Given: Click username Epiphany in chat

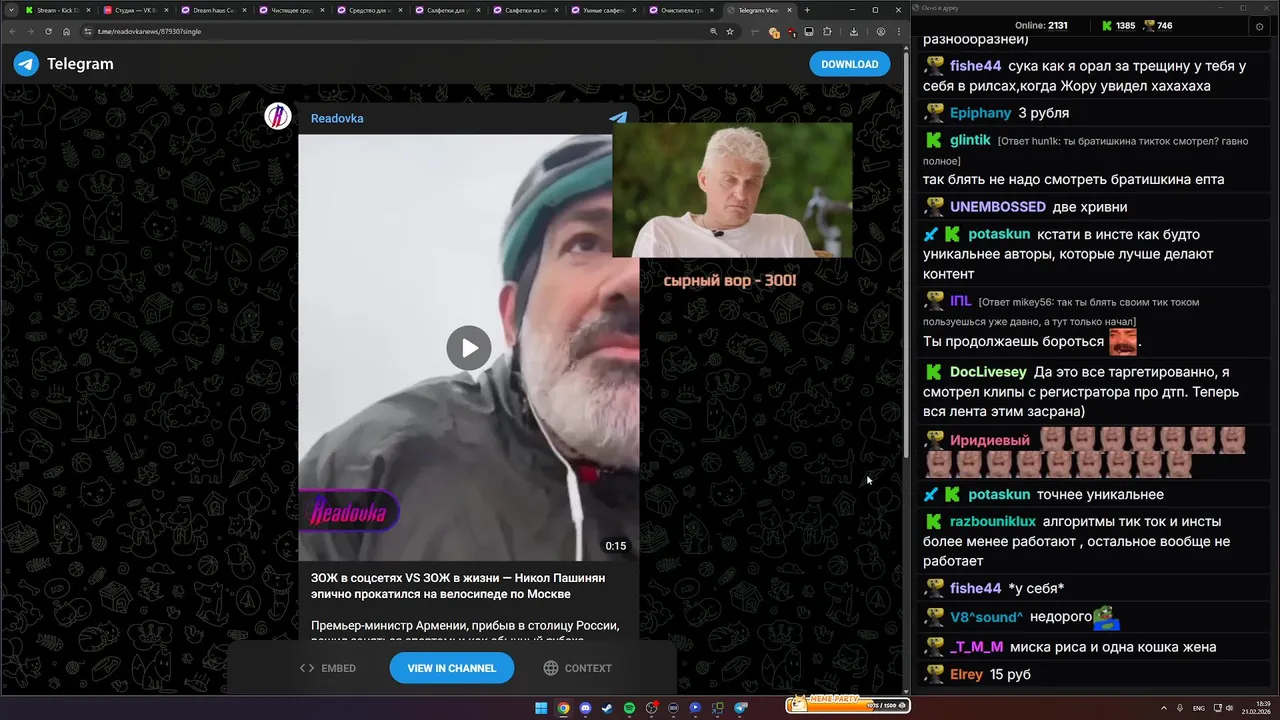Looking at the screenshot, I should coord(981,113).
